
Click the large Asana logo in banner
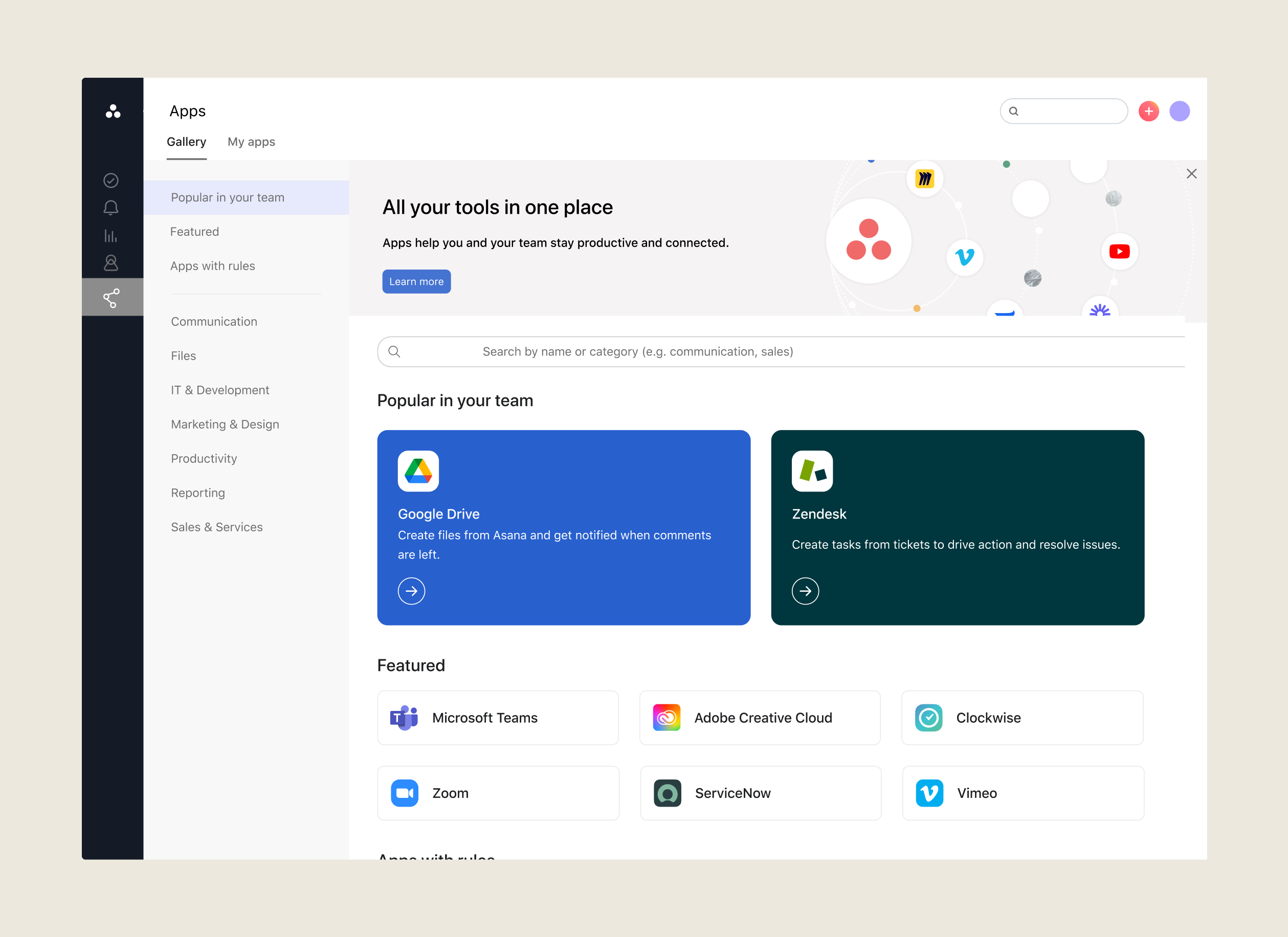(x=869, y=241)
